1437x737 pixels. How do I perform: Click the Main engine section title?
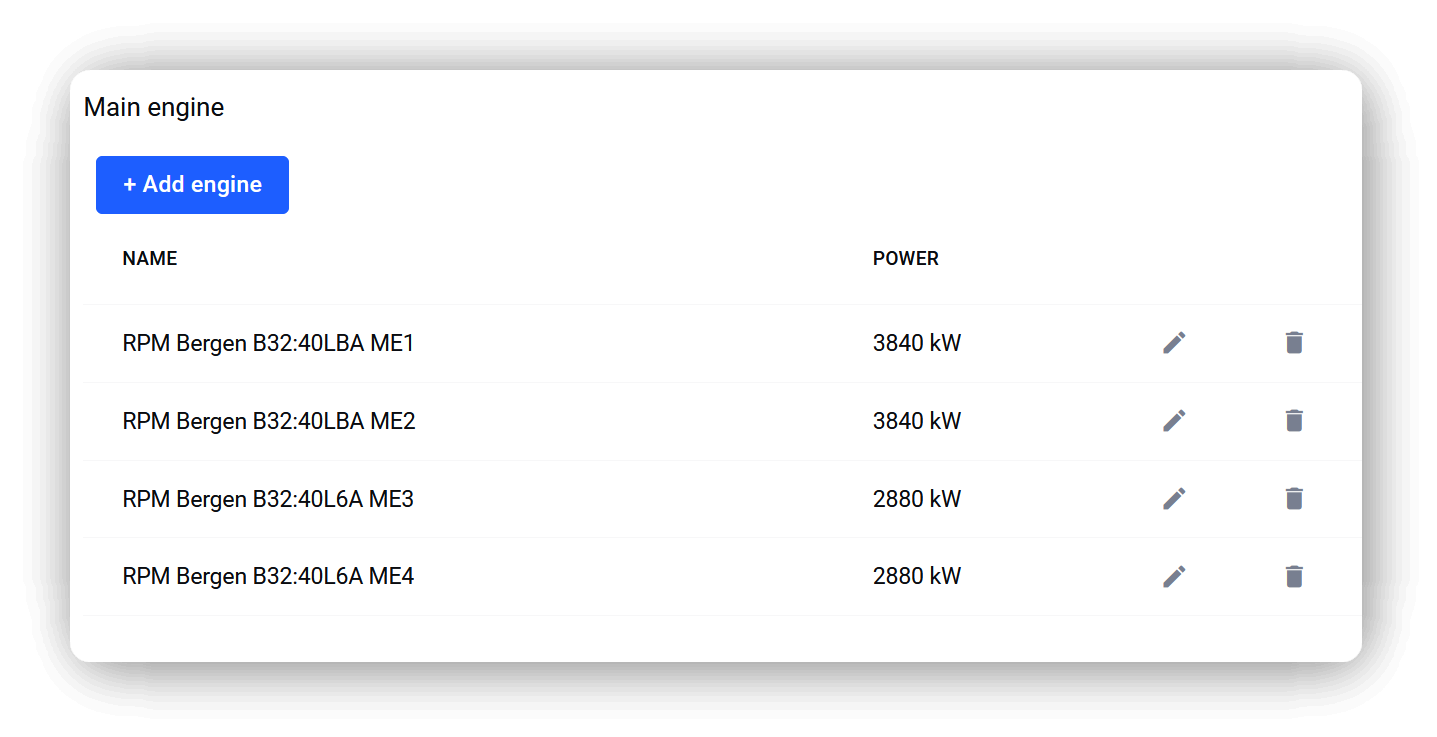click(154, 108)
